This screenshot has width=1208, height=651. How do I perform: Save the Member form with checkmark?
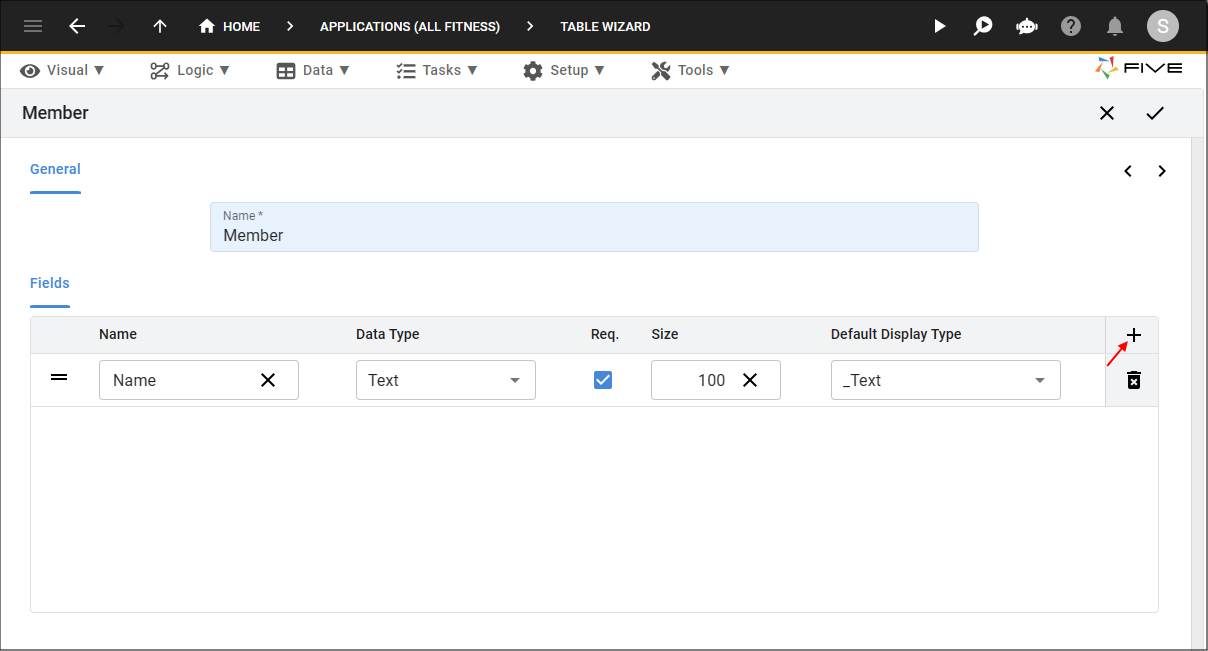point(1155,113)
